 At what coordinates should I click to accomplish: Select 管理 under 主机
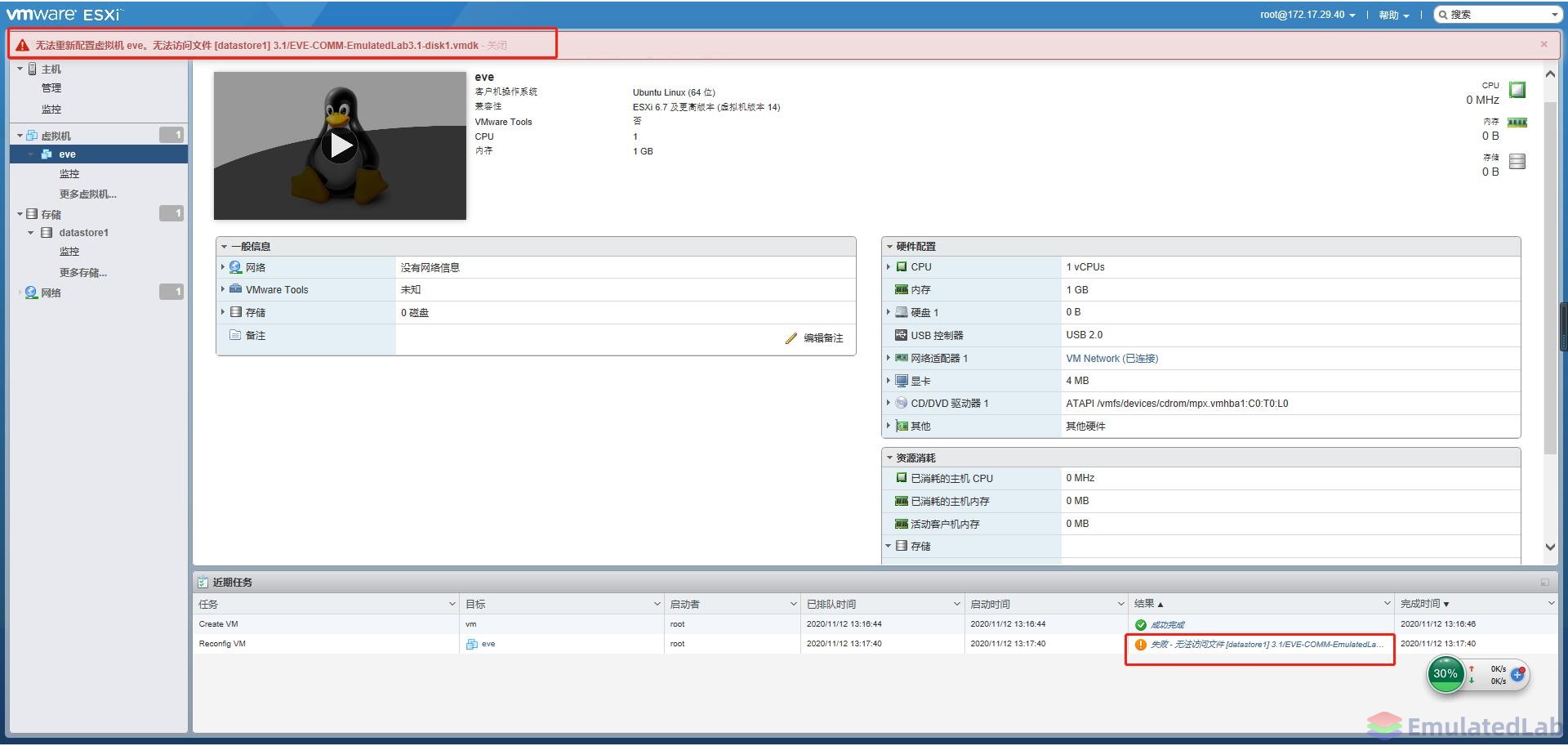point(51,88)
